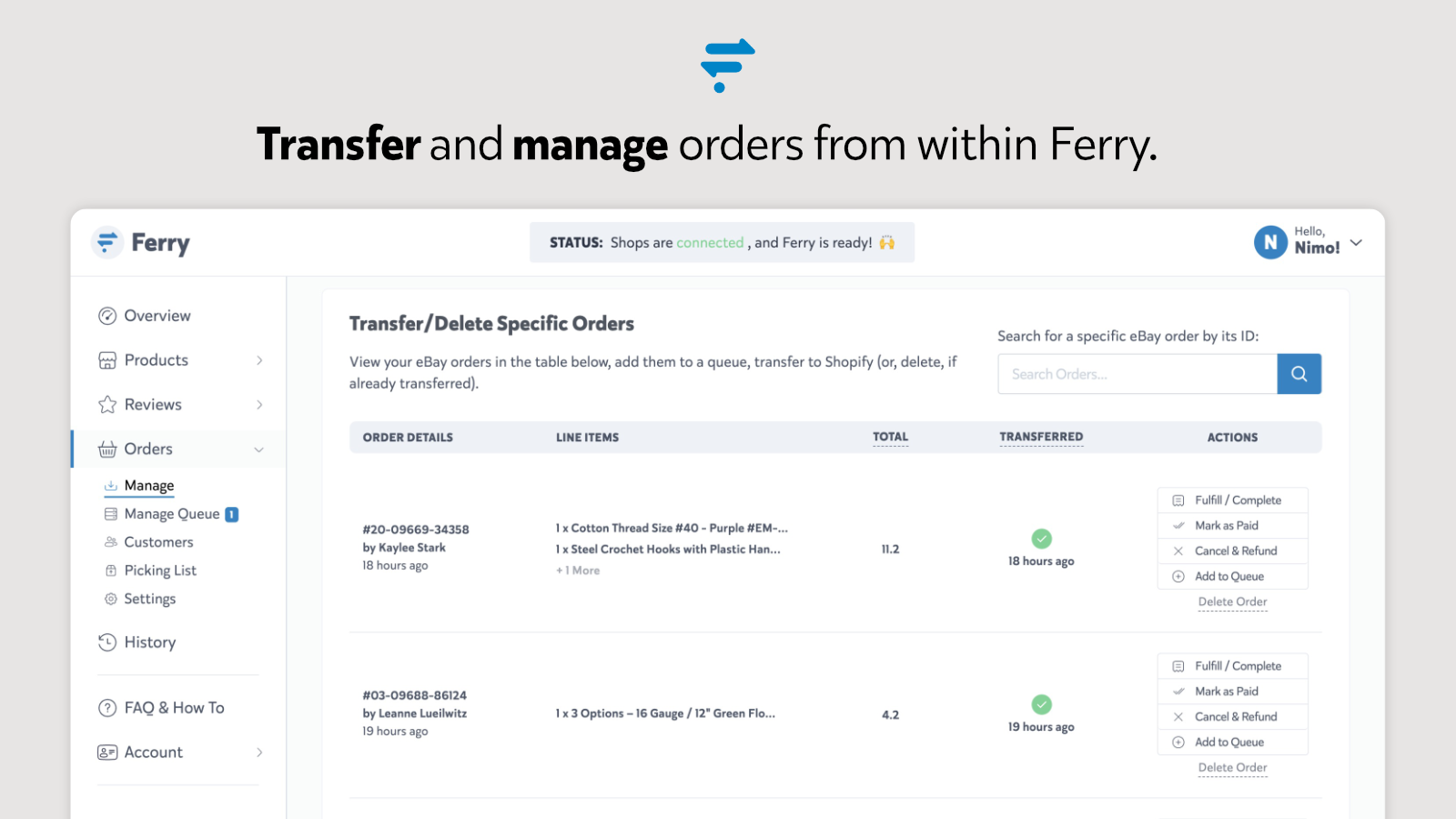This screenshot has width=1456, height=819.
Task: Select the Overview icon in the sidebar
Action: click(107, 316)
